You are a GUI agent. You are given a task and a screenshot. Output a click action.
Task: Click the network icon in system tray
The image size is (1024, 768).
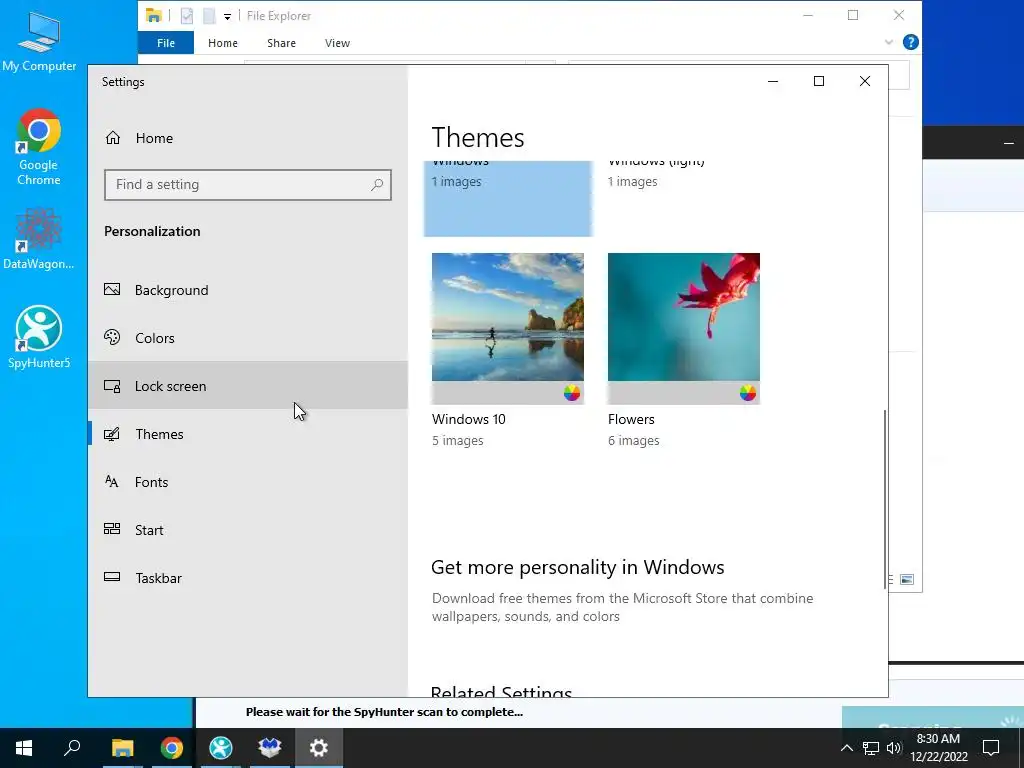click(871, 748)
